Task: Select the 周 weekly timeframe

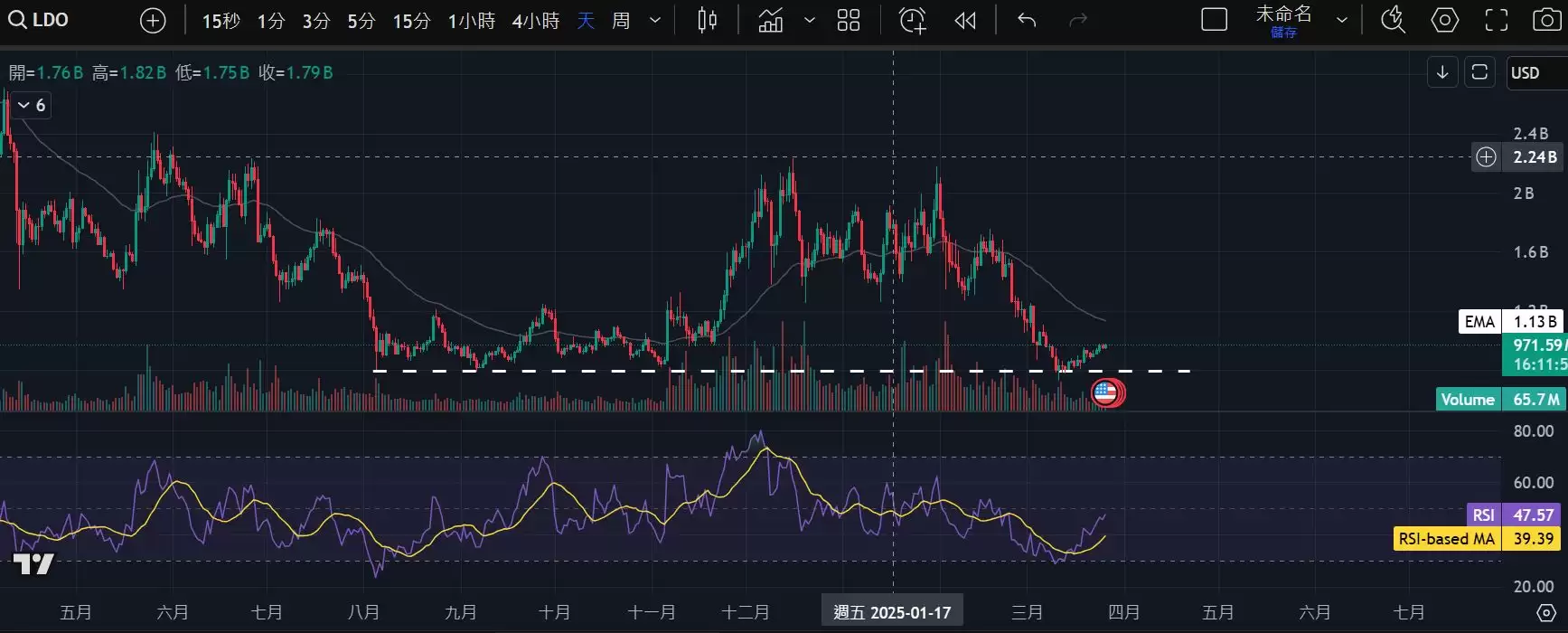Action: (621, 20)
